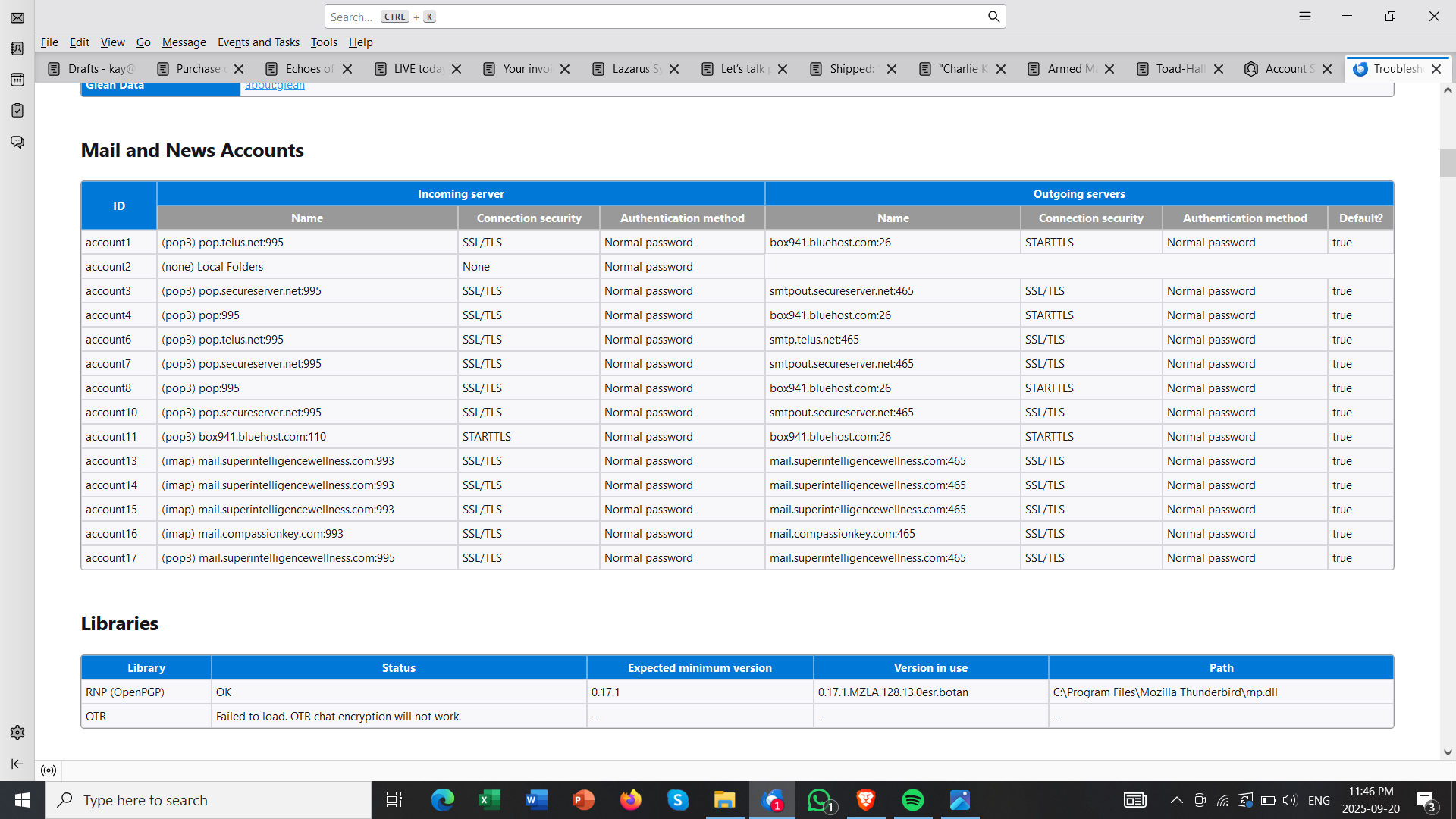The image size is (1456, 819).
Task: Click the scrollbar down arrow
Action: (x=1448, y=752)
